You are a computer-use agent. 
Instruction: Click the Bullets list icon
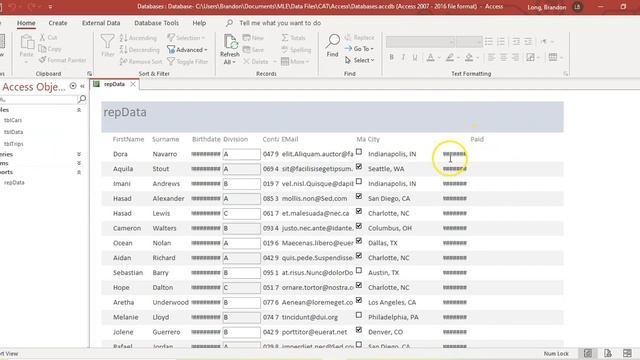pos(489,42)
